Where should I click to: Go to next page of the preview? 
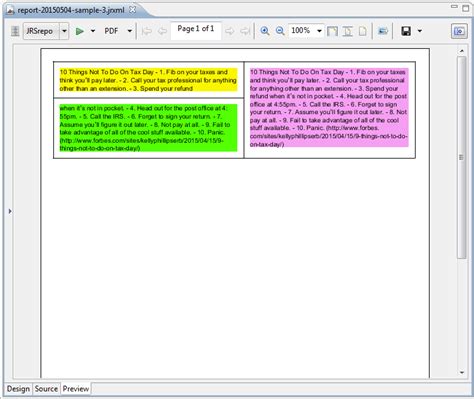coord(229,31)
